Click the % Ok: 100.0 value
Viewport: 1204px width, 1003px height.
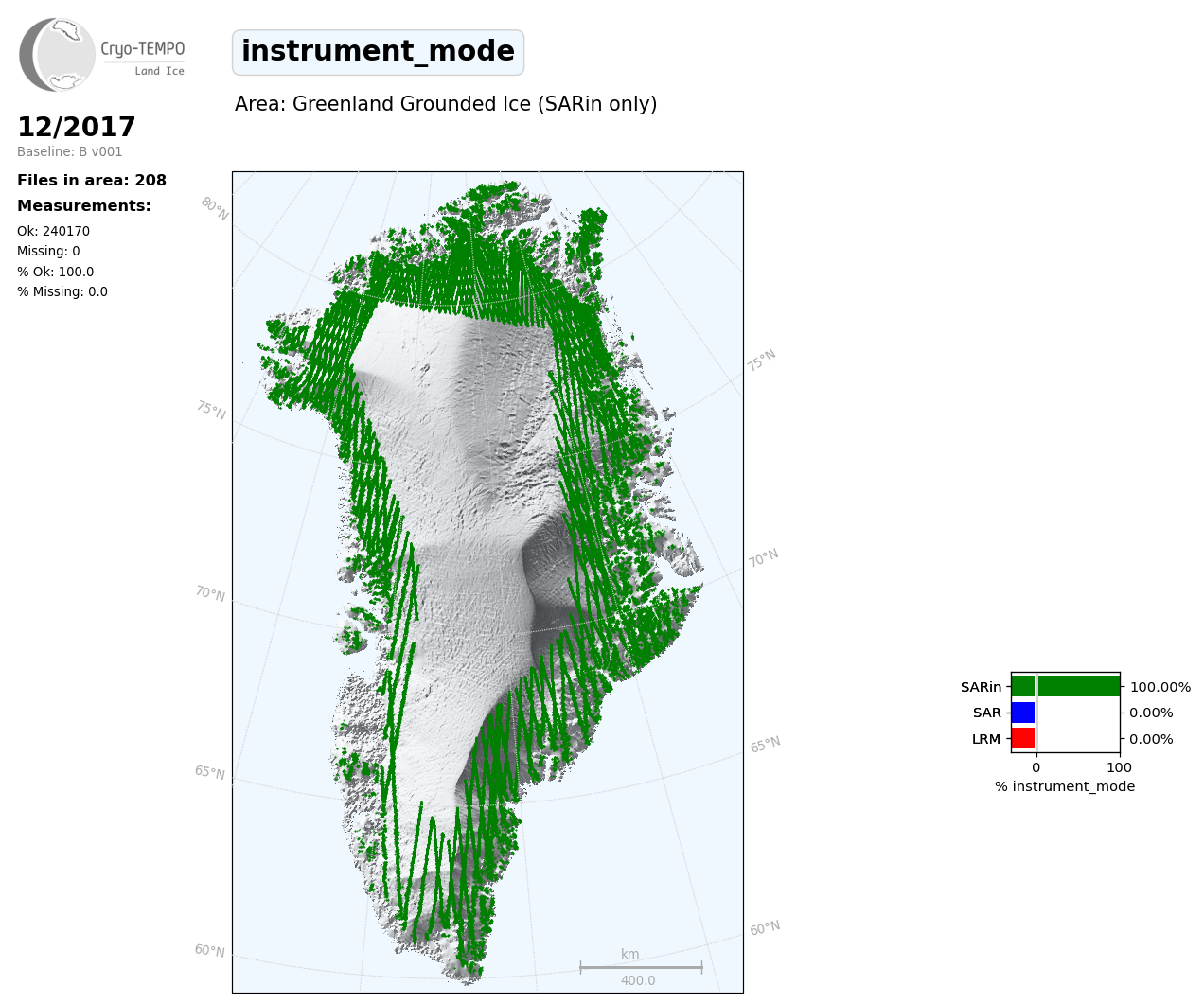[x=56, y=272]
